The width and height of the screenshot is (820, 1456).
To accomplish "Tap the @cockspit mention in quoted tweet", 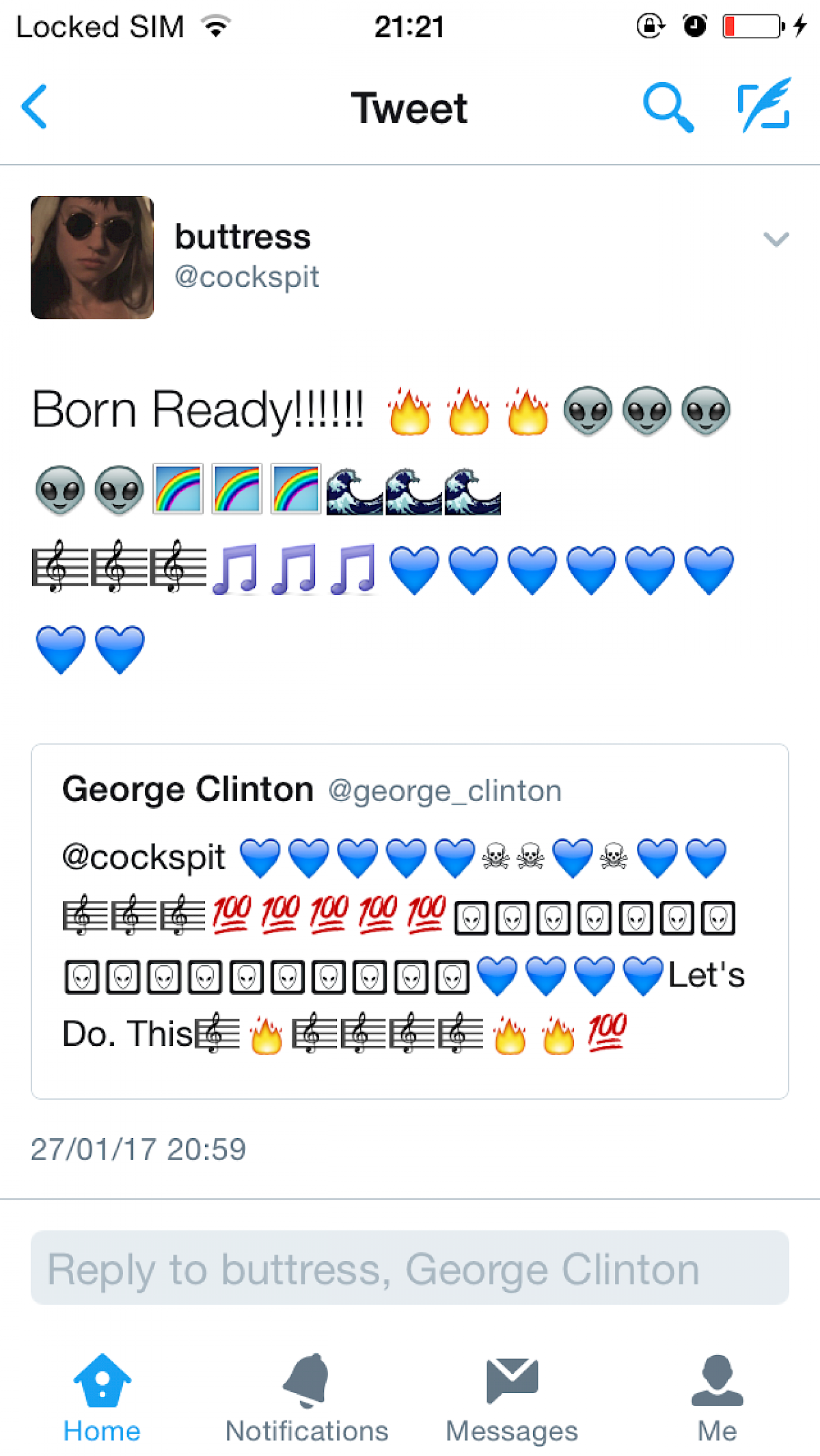I will pyautogui.click(x=144, y=857).
